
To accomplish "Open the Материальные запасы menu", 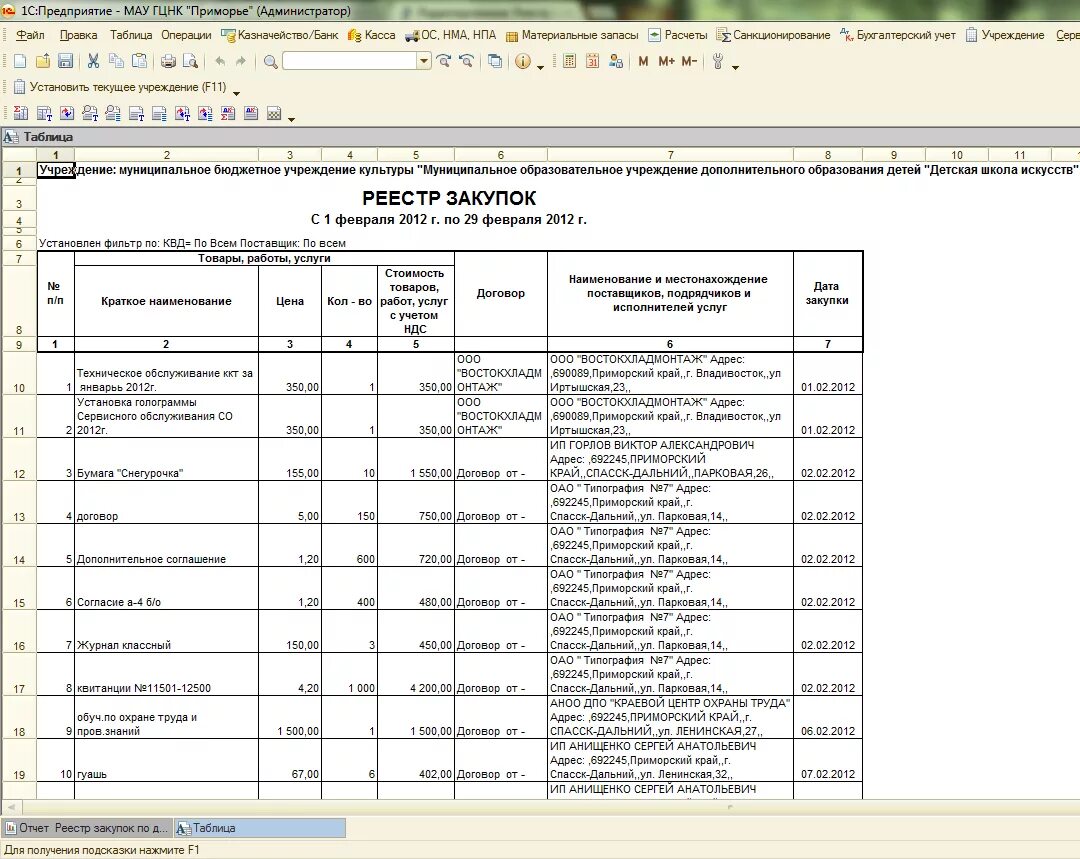I will click(x=572, y=35).
